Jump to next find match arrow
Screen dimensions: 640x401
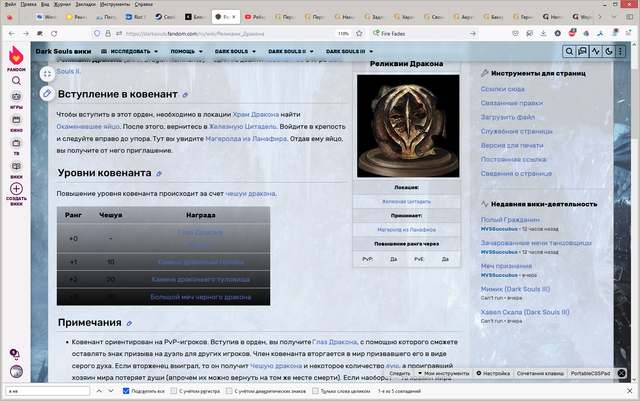click(x=111, y=391)
